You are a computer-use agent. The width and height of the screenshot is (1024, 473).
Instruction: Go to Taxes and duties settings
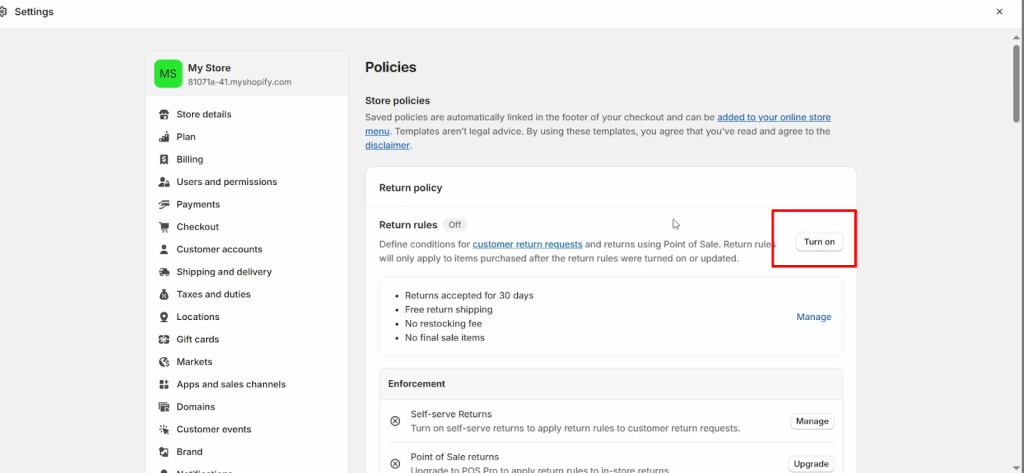click(213, 294)
